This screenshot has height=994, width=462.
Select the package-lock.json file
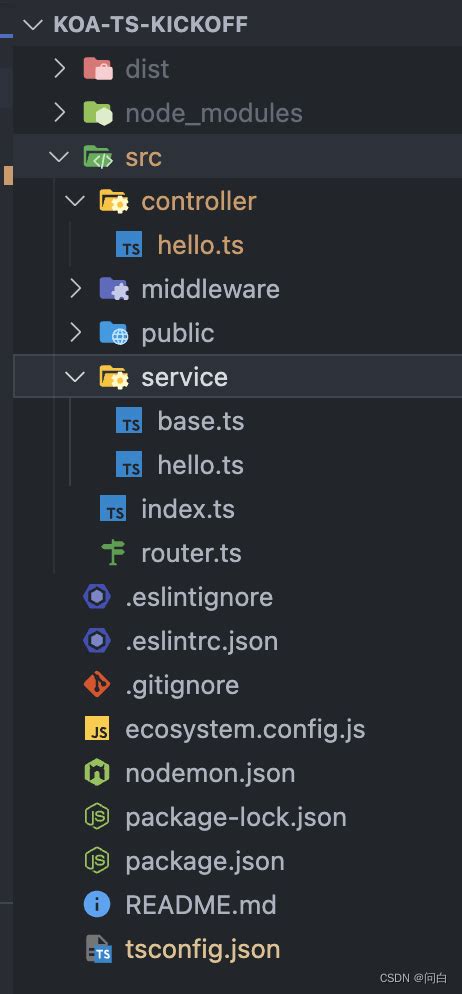(238, 817)
